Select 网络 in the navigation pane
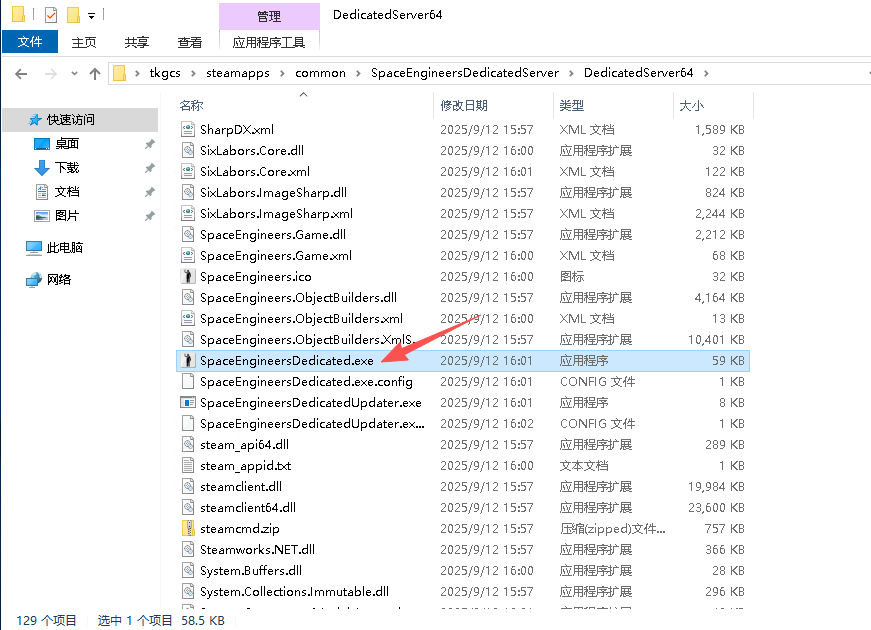 (x=59, y=279)
